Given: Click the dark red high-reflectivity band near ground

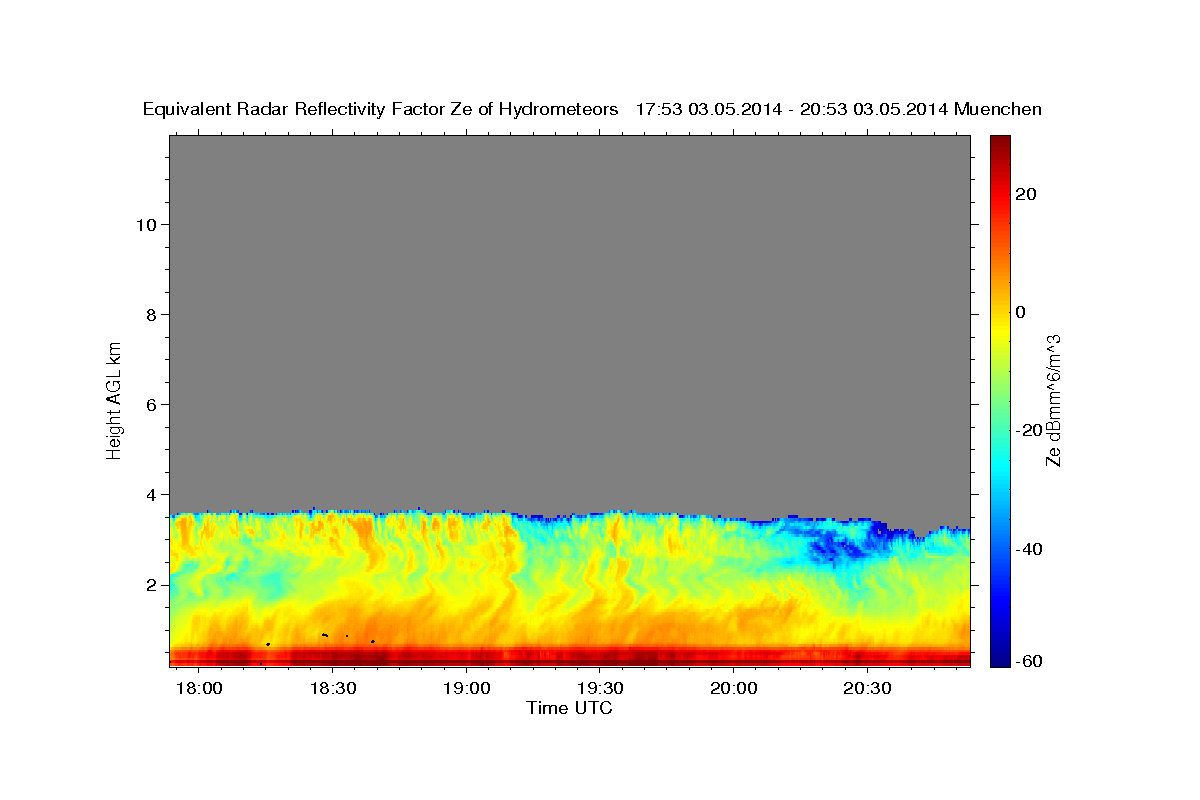Looking at the screenshot, I should (569, 657).
